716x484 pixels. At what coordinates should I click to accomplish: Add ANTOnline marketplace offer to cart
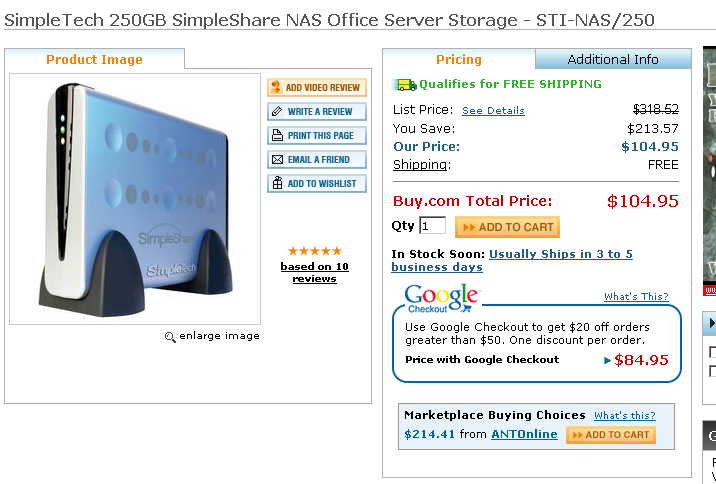point(611,435)
